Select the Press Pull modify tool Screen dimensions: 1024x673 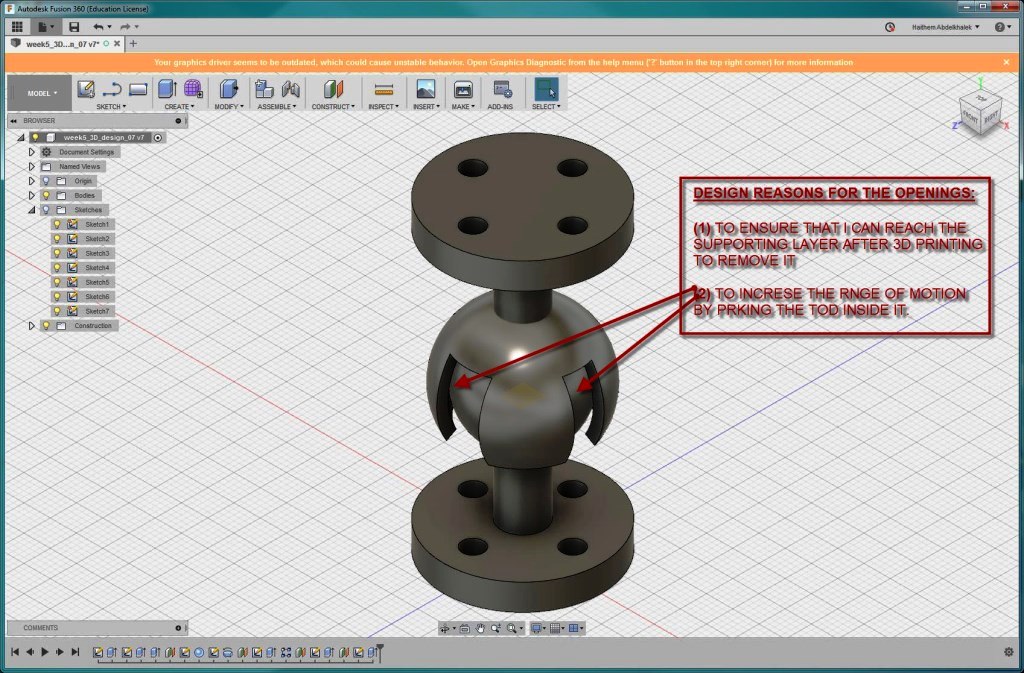229,89
